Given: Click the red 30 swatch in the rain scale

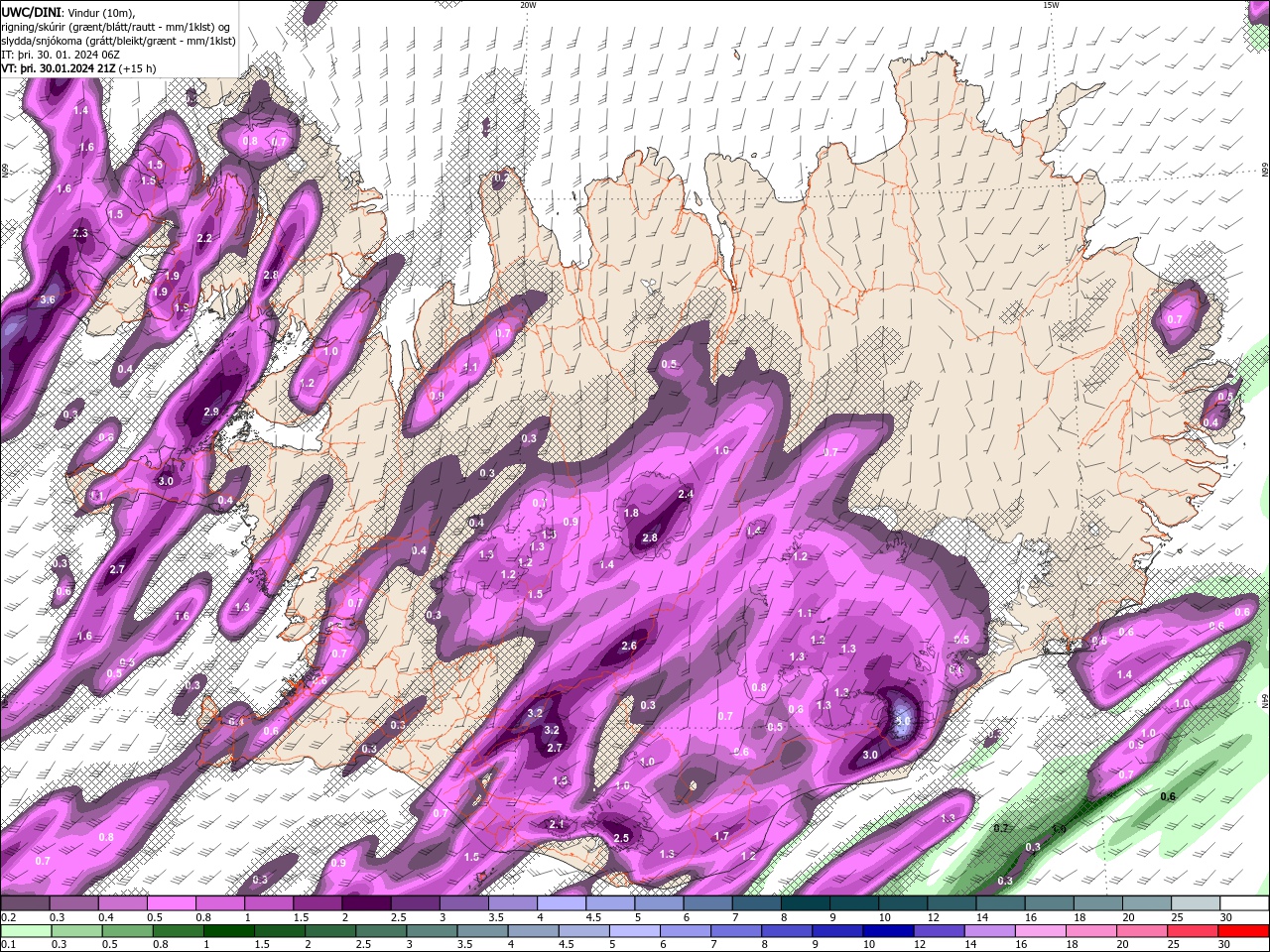Looking at the screenshot, I should pyautogui.click(x=1243, y=931).
